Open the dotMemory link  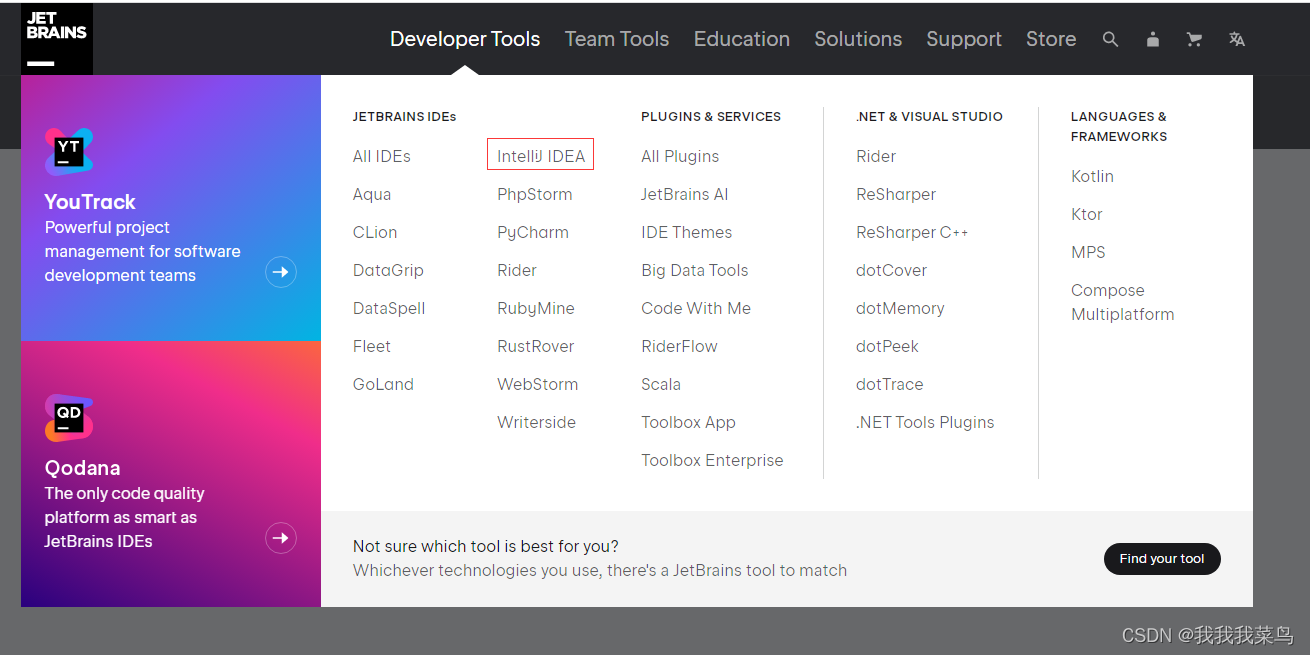(x=900, y=308)
